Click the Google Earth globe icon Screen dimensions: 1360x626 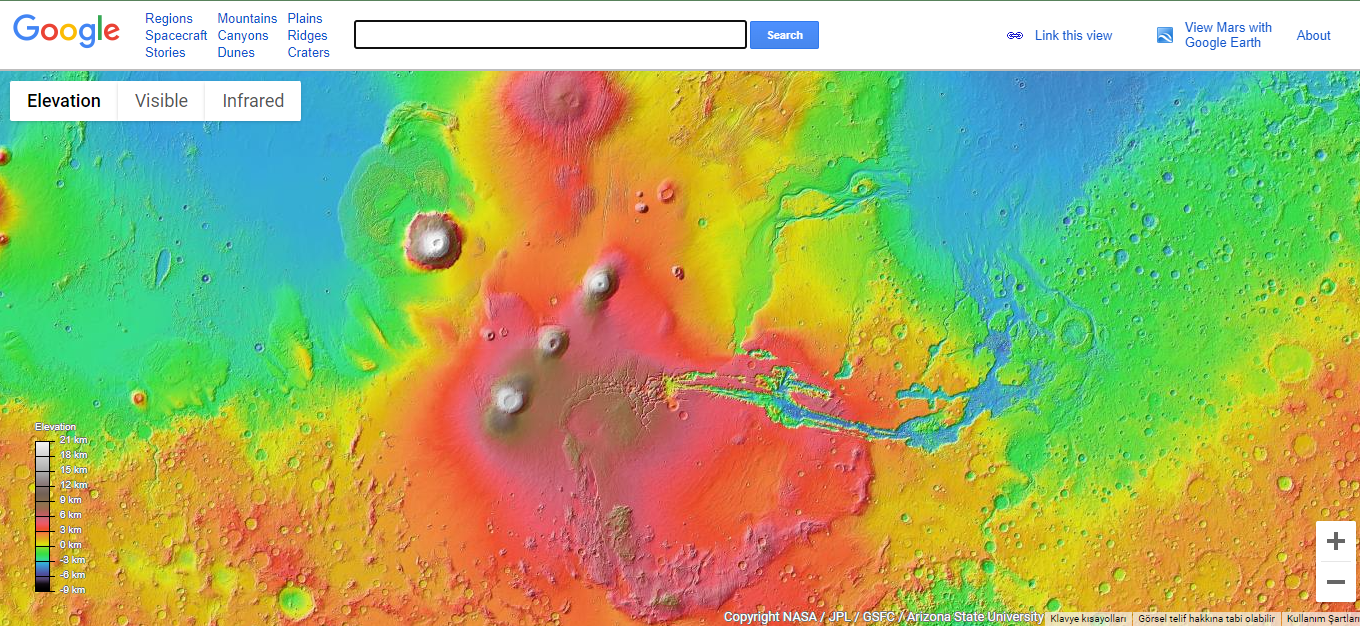1164,35
